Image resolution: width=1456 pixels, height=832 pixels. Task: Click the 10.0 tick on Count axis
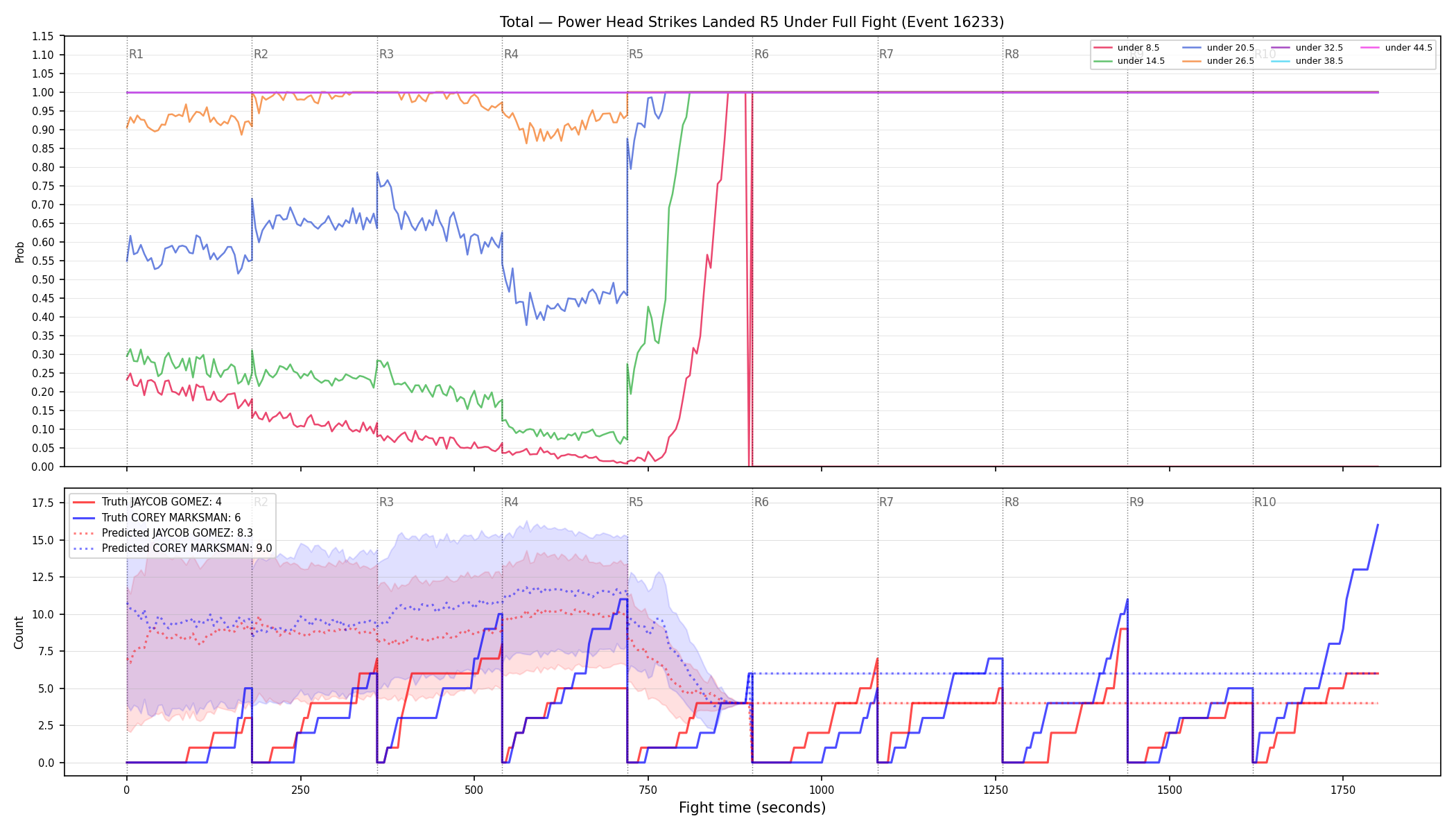pos(43,614)
